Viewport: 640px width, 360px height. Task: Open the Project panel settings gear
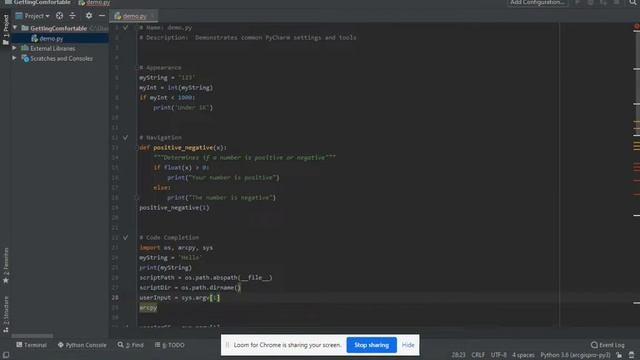pyautogui.click(x=89, y=16)
